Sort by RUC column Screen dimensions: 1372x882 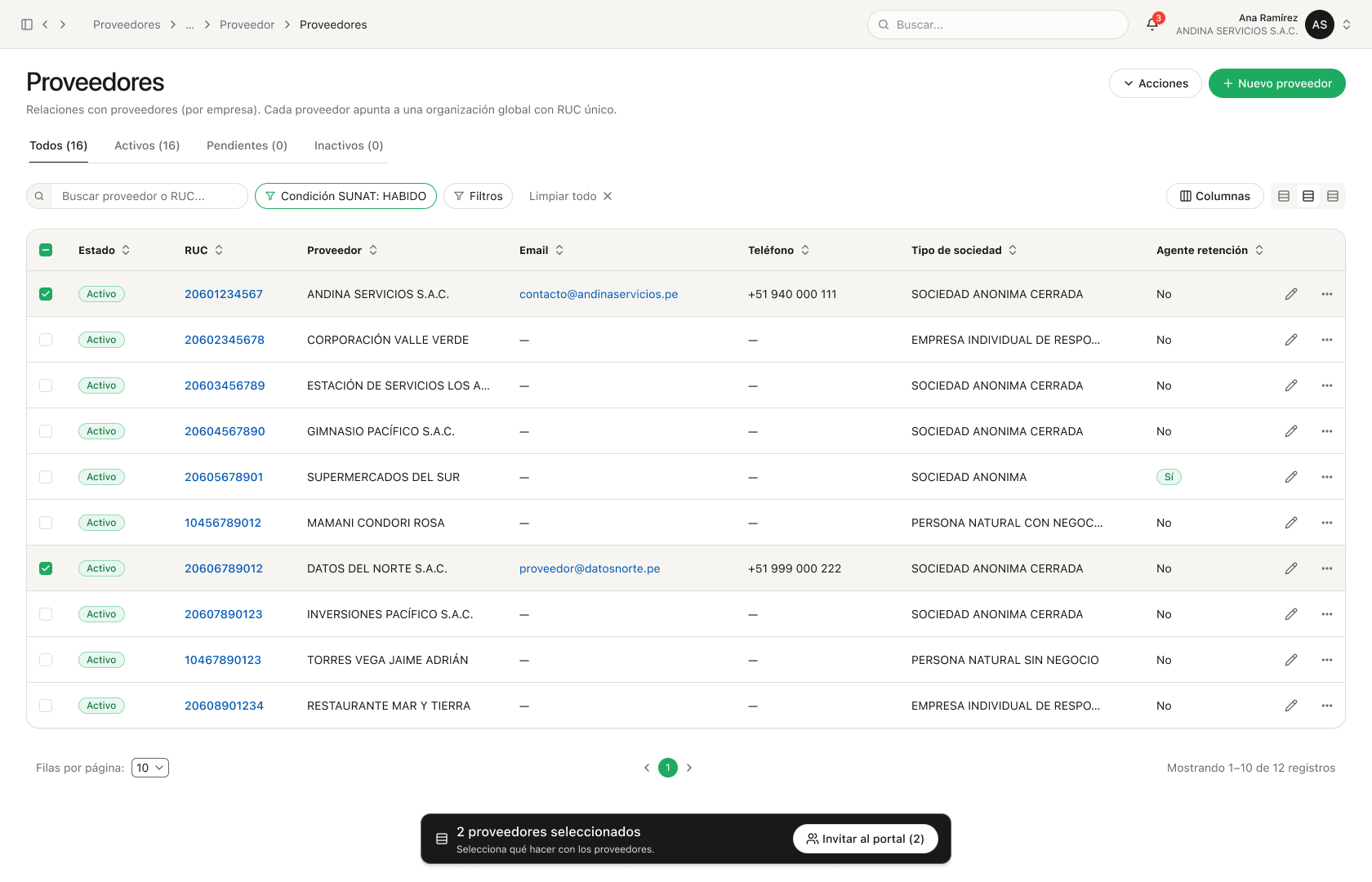point(203,250)
